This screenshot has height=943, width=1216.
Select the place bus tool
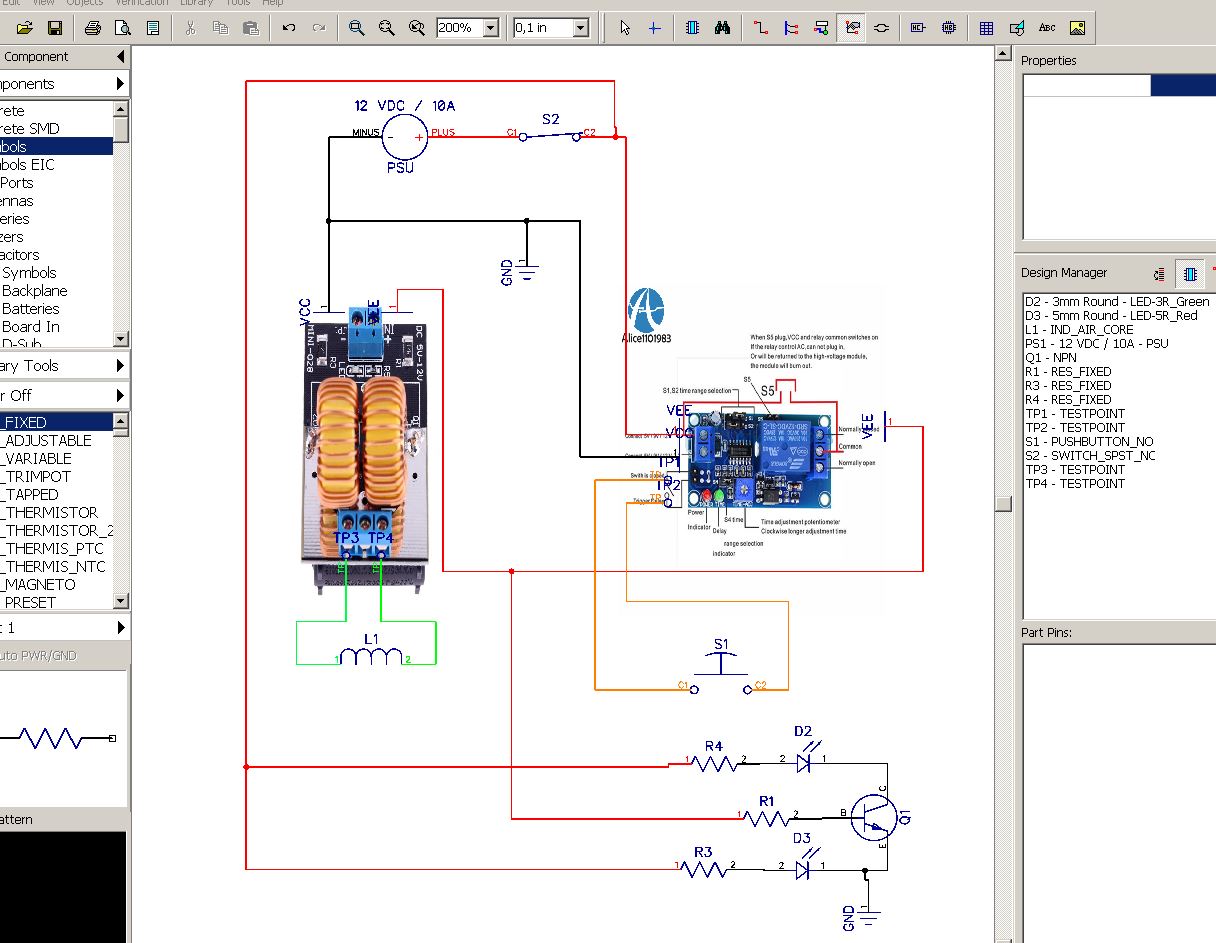tap(791, 28)
